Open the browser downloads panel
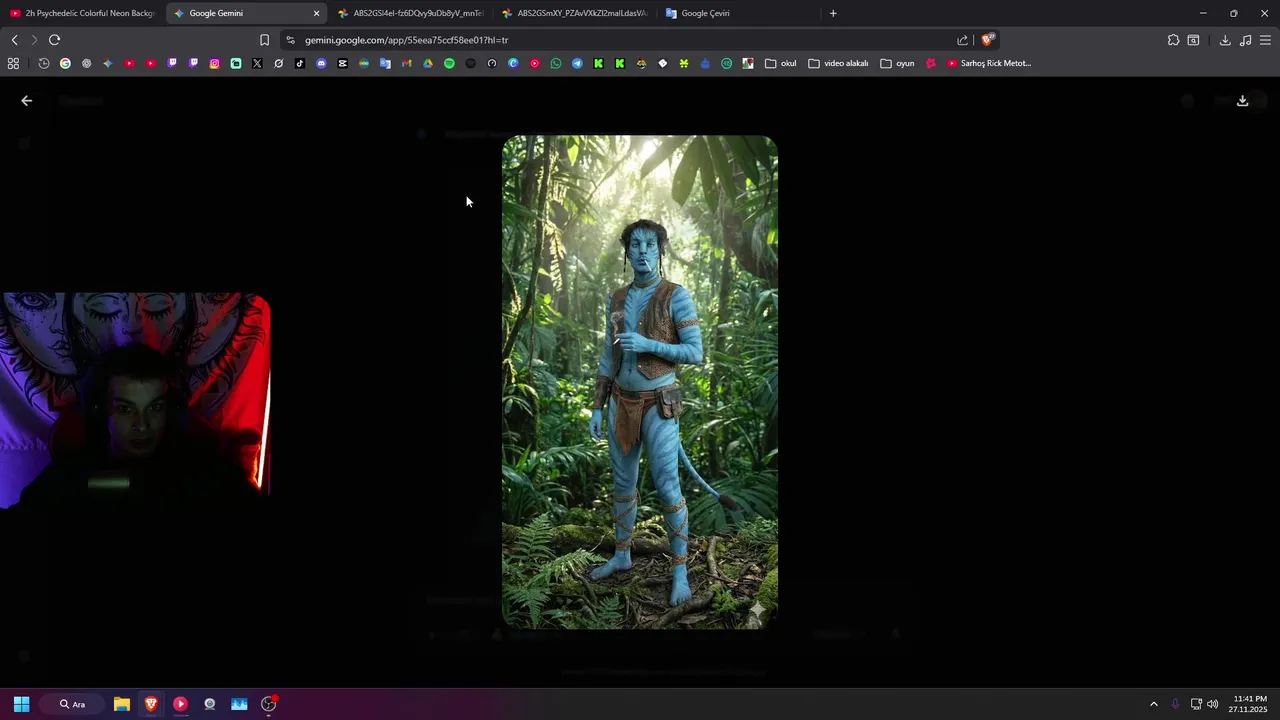Image resolution: width=1280 pixels, height=720 pixels. tap(1225, 40)
